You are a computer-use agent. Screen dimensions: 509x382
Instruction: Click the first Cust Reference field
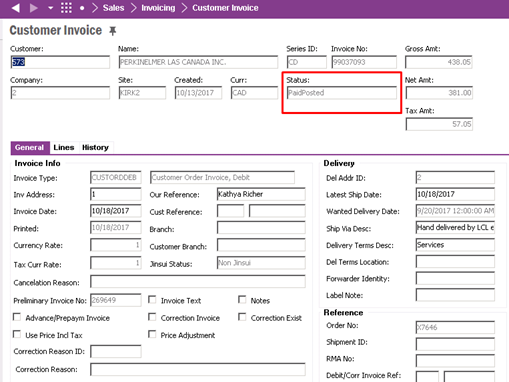point(230,211)
